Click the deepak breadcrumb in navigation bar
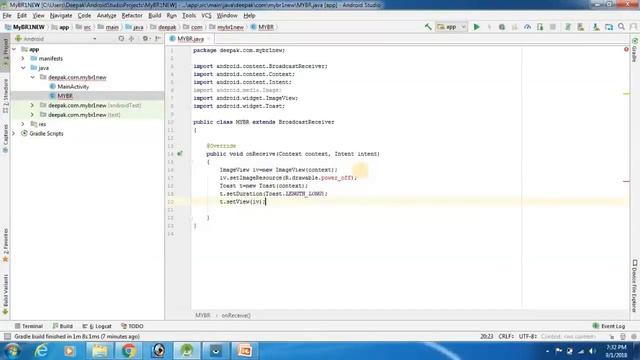Viewport: 640px width, 360px height. [x=163, y=27]
